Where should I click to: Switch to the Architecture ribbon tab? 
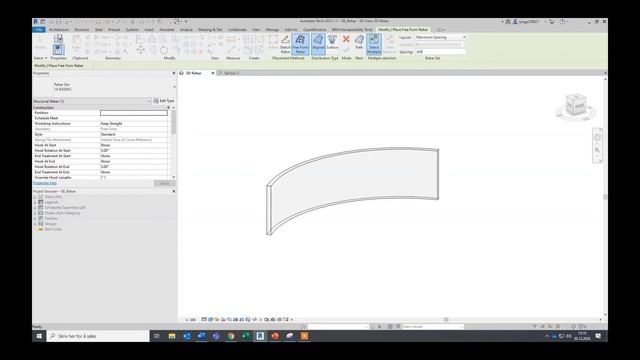point(59,30)
